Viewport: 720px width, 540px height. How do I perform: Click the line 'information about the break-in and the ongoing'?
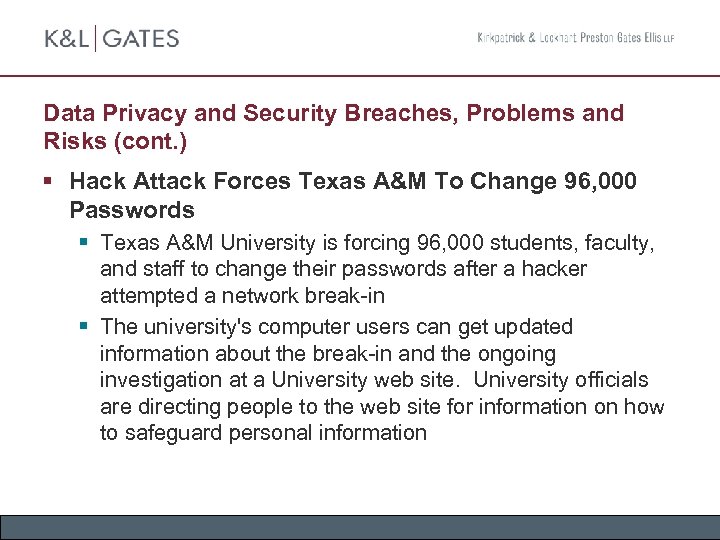[328, 354]
